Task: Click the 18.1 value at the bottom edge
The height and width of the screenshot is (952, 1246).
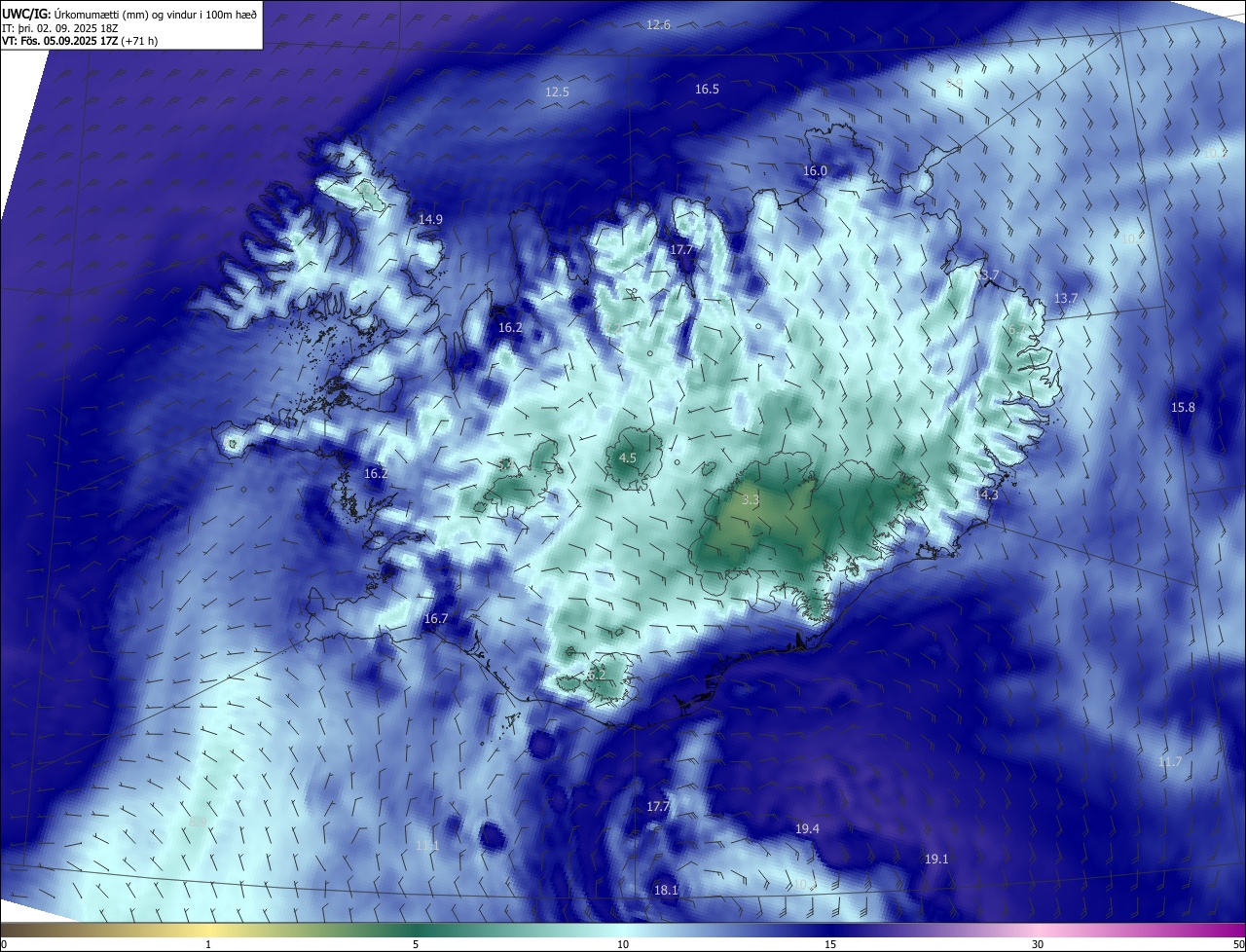Action: 666,890
